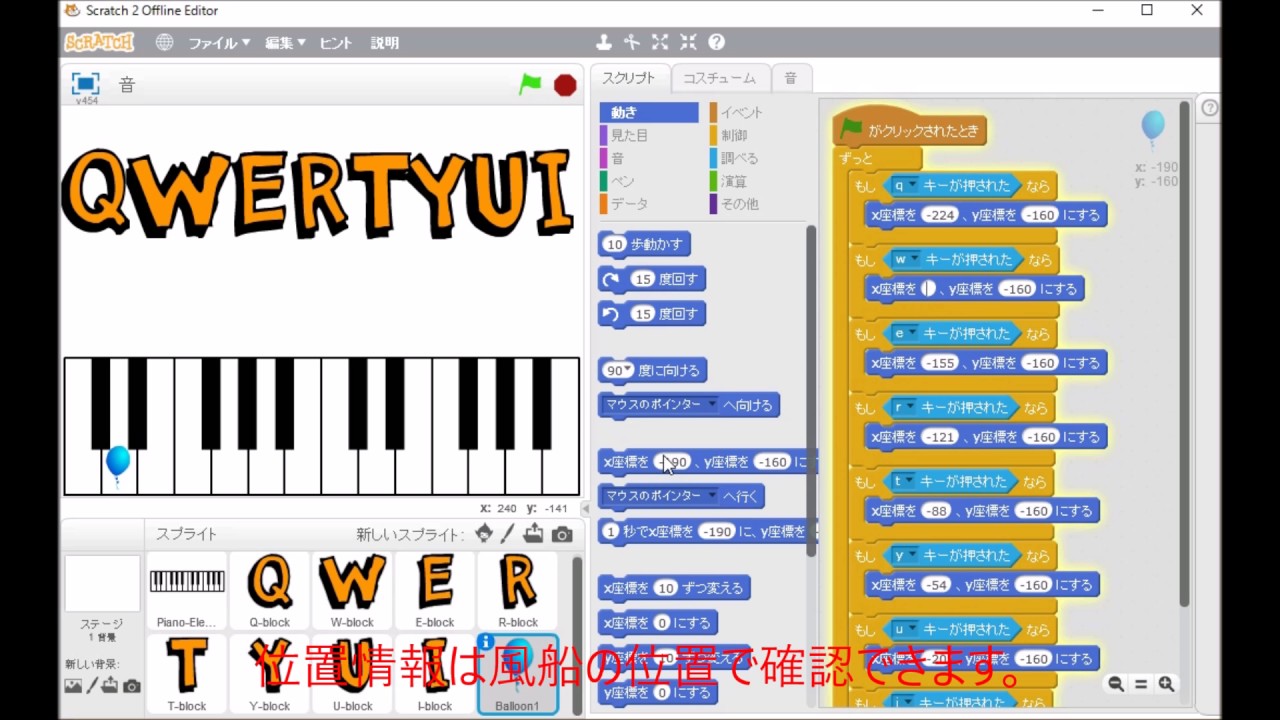Screen dimensions: 1280x720
Task: Open the language globe menu
Action: coord(164,43)
